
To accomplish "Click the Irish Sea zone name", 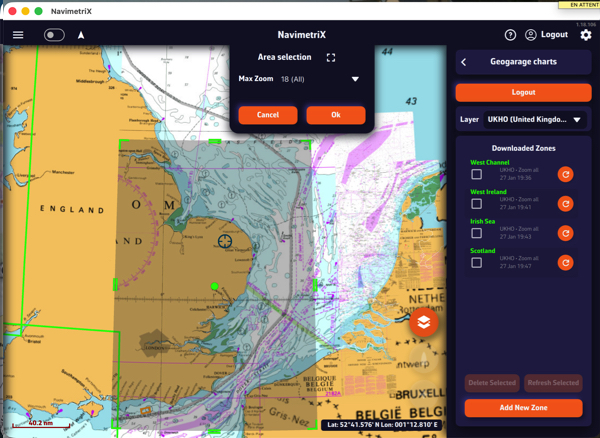I will pos(483,221).
